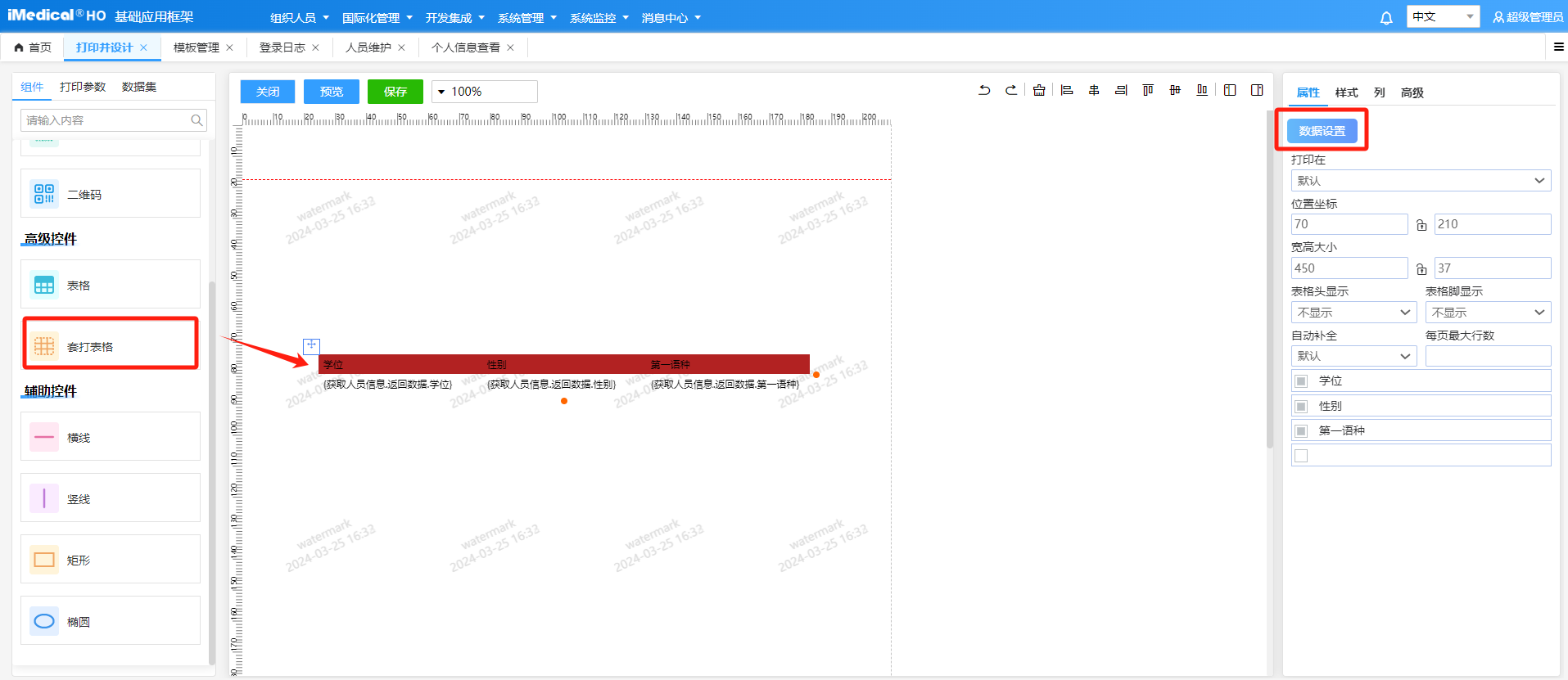
Task: Add the 二维码 component
Action: point(111,194)
